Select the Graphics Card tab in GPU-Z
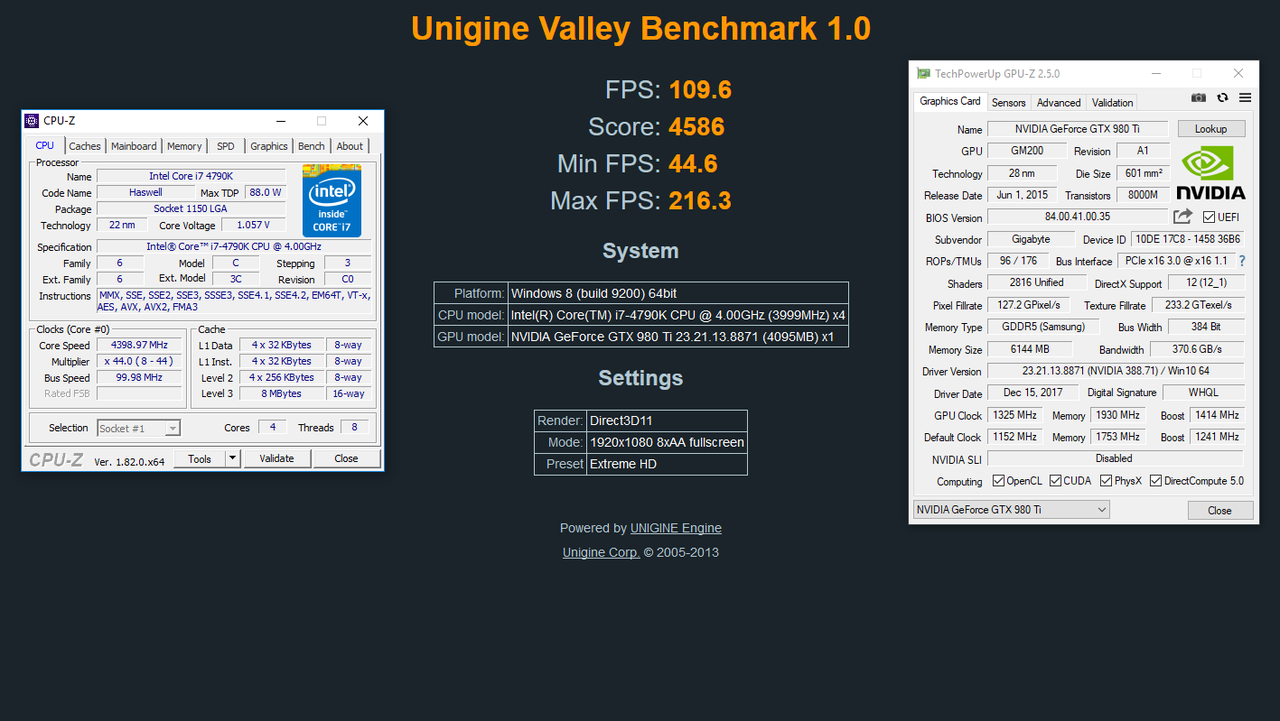The width and height of the screenshot is (1280, 721). coord(950,101)
